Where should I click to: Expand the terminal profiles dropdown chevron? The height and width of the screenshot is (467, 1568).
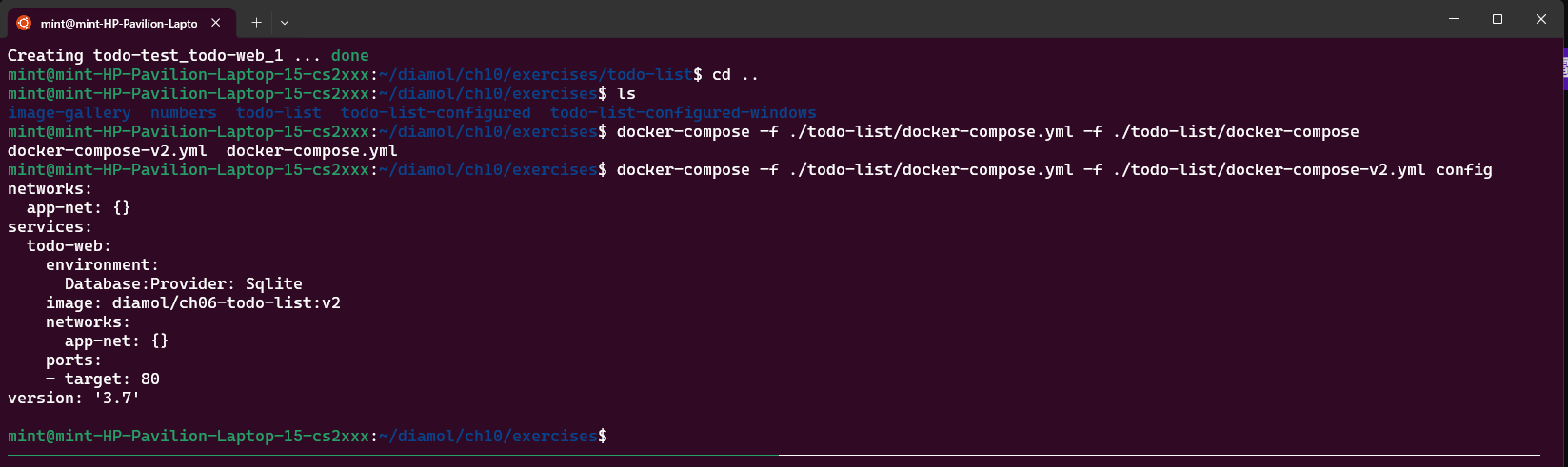pos(284,22)
